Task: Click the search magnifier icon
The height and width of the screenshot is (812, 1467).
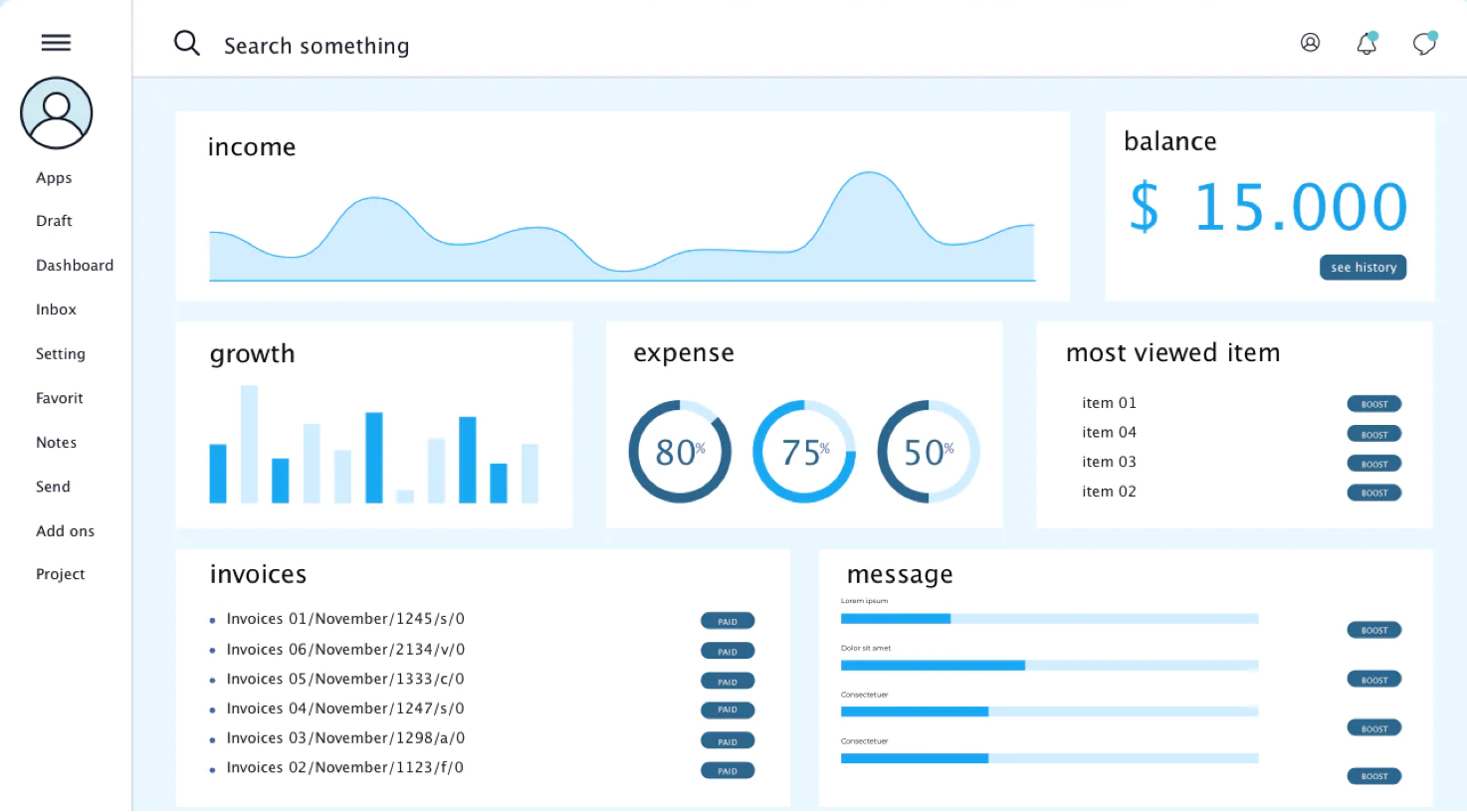Action: [x=187, y=43]
